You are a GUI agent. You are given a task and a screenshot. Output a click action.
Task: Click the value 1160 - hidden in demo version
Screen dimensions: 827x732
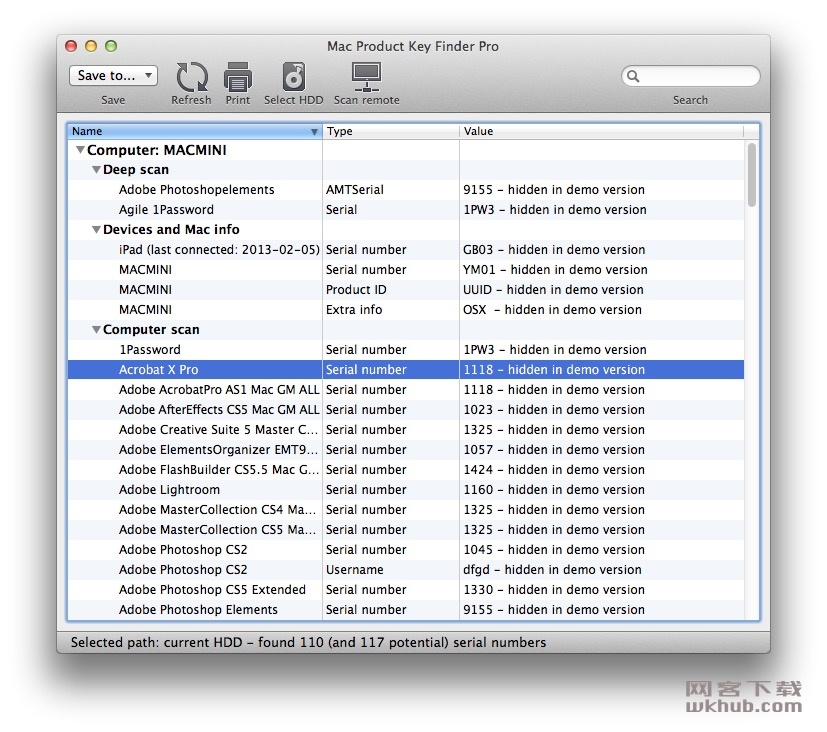pos(554,490)
